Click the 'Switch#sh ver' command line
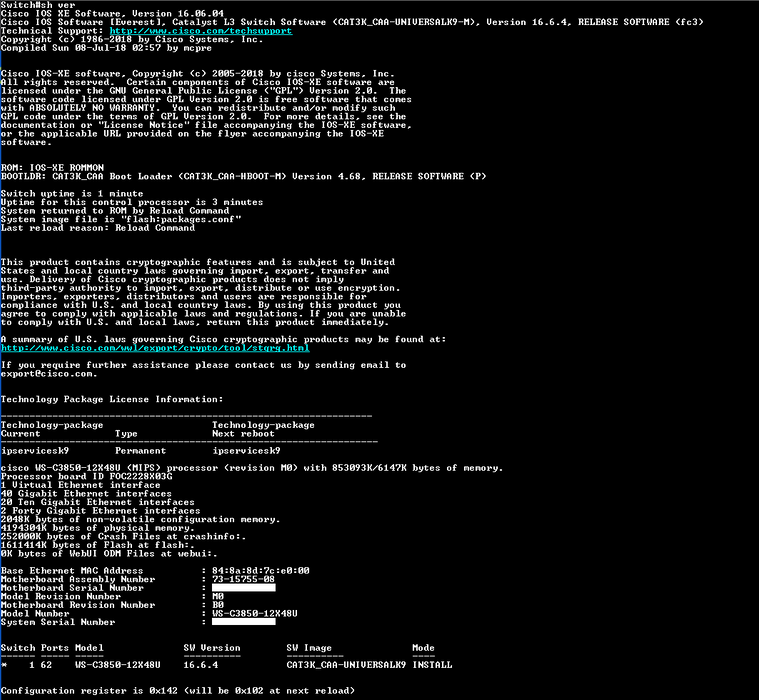Screen dimensions: 759x700 [38, 5]
